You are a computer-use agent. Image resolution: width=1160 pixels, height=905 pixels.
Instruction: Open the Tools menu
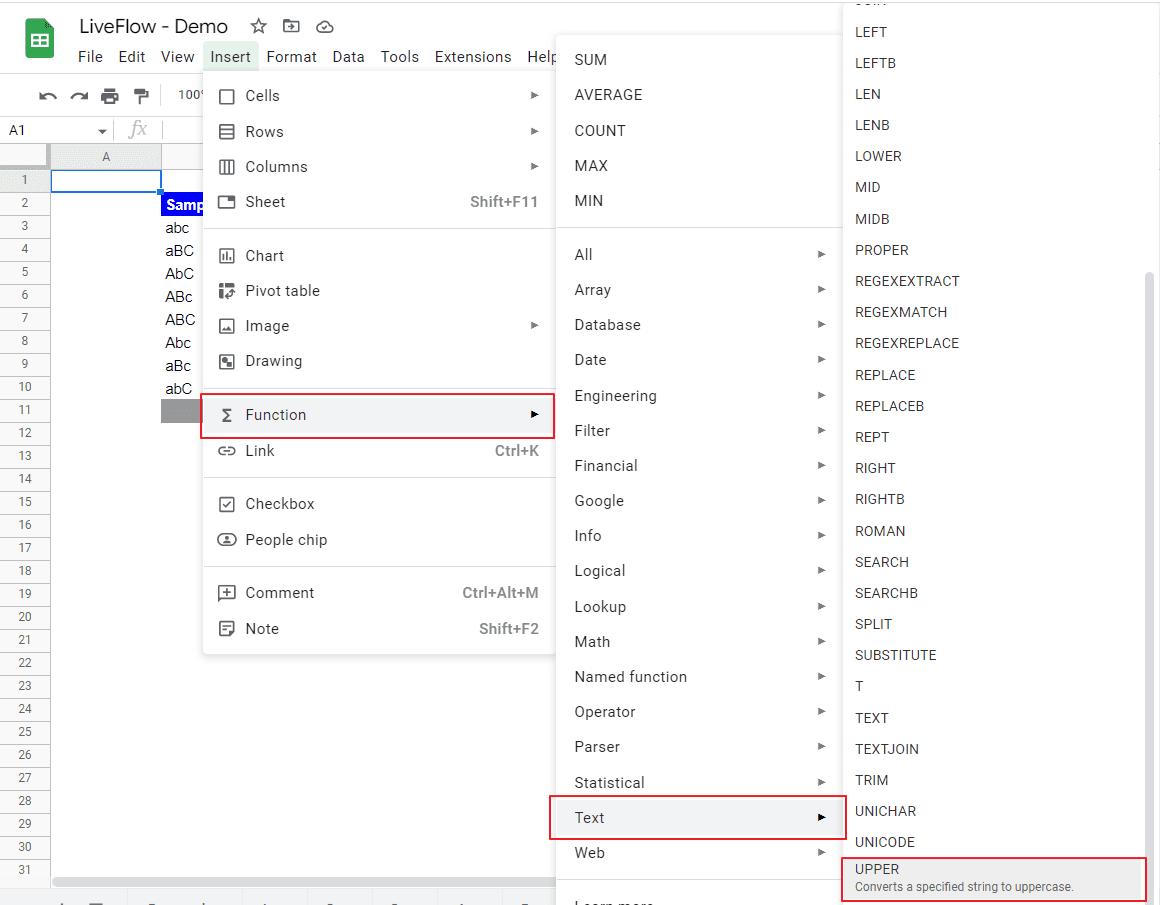[399, 57]
